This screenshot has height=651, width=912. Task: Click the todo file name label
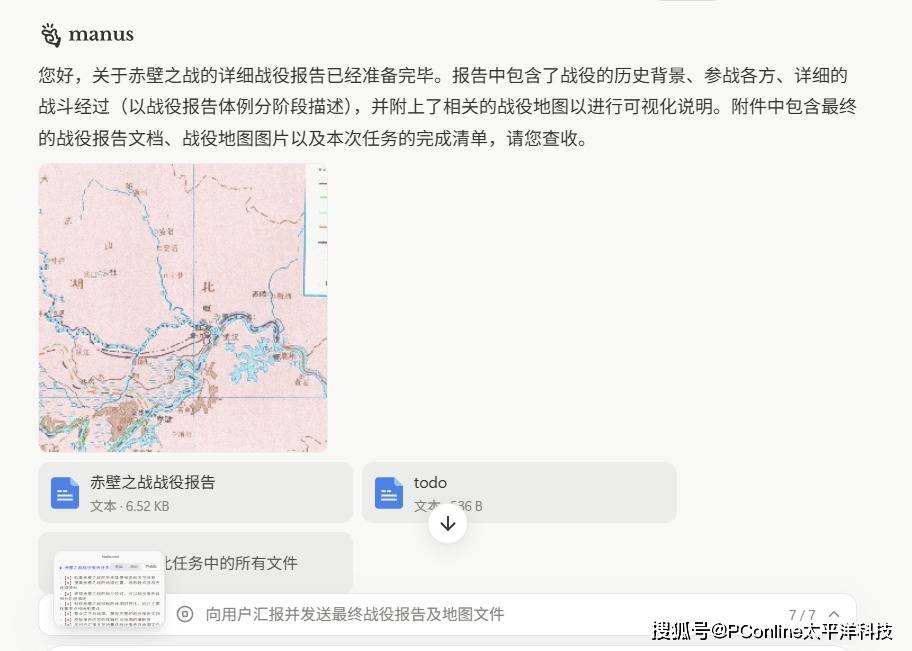(x=430, y=482)
